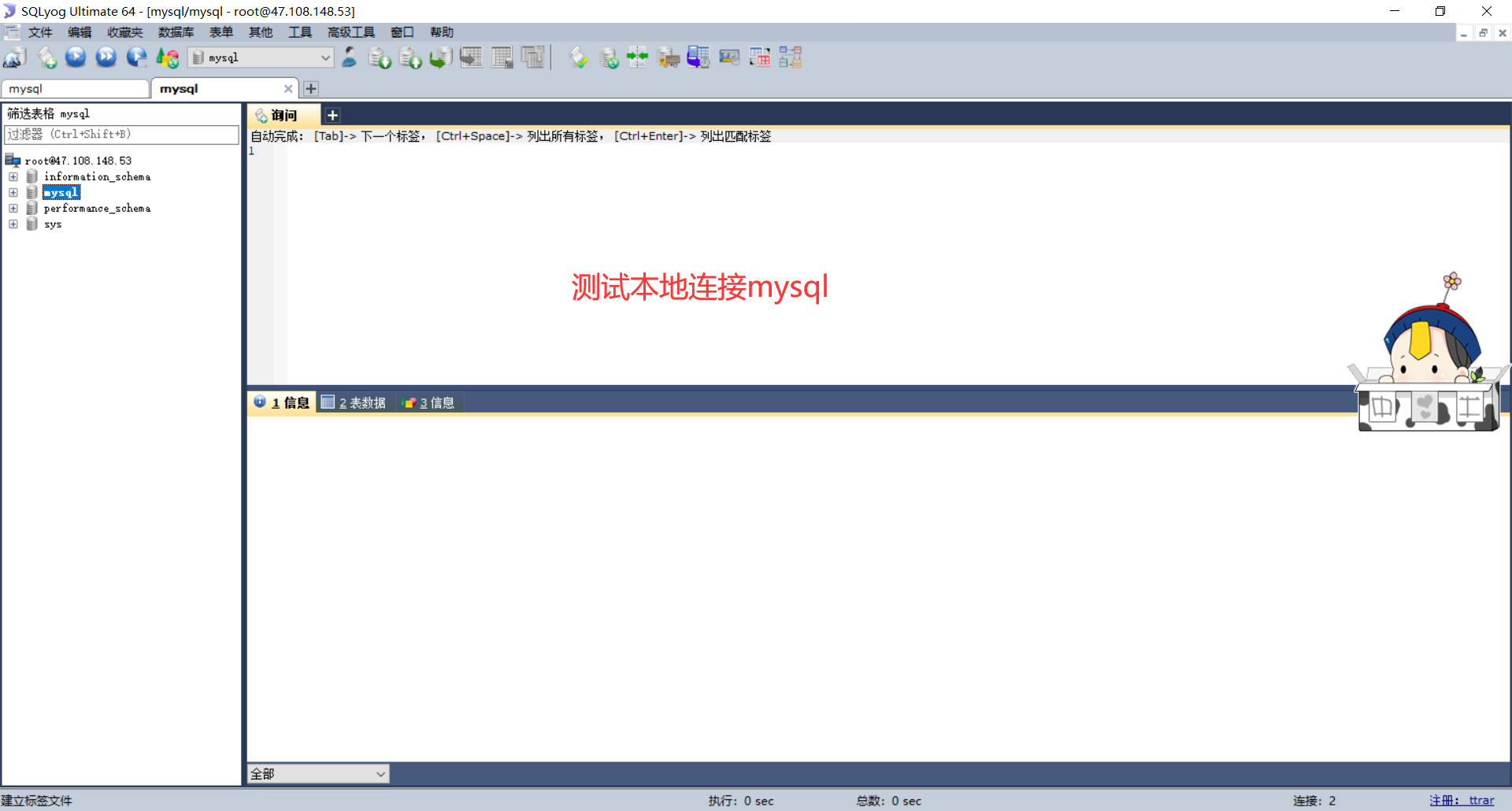Open the 窗口 menu
Screen dimensions: 1512x811
tap(402, 32)
